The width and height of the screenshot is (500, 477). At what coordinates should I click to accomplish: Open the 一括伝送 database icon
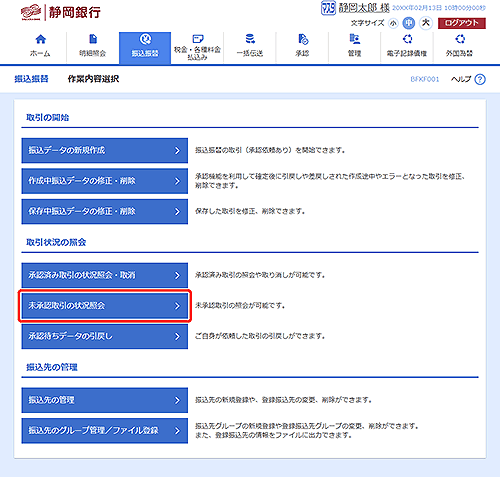point(250,39)
